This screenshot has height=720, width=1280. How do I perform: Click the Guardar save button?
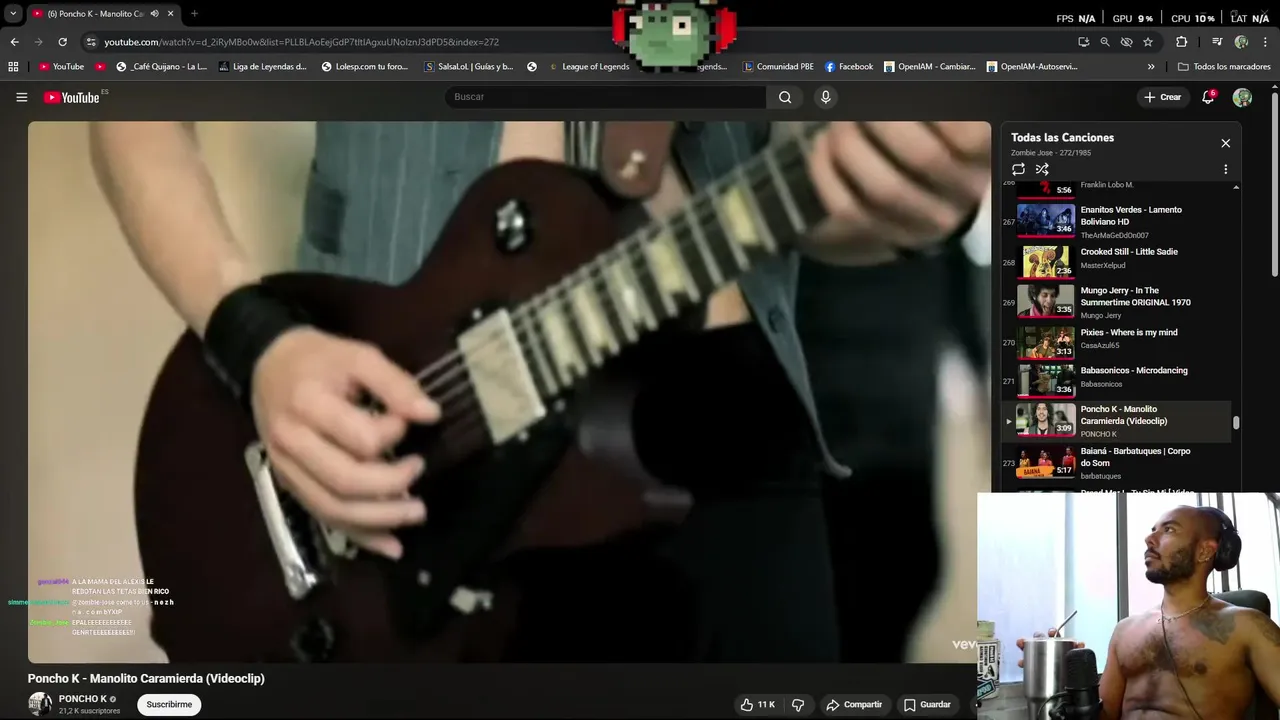927,705
